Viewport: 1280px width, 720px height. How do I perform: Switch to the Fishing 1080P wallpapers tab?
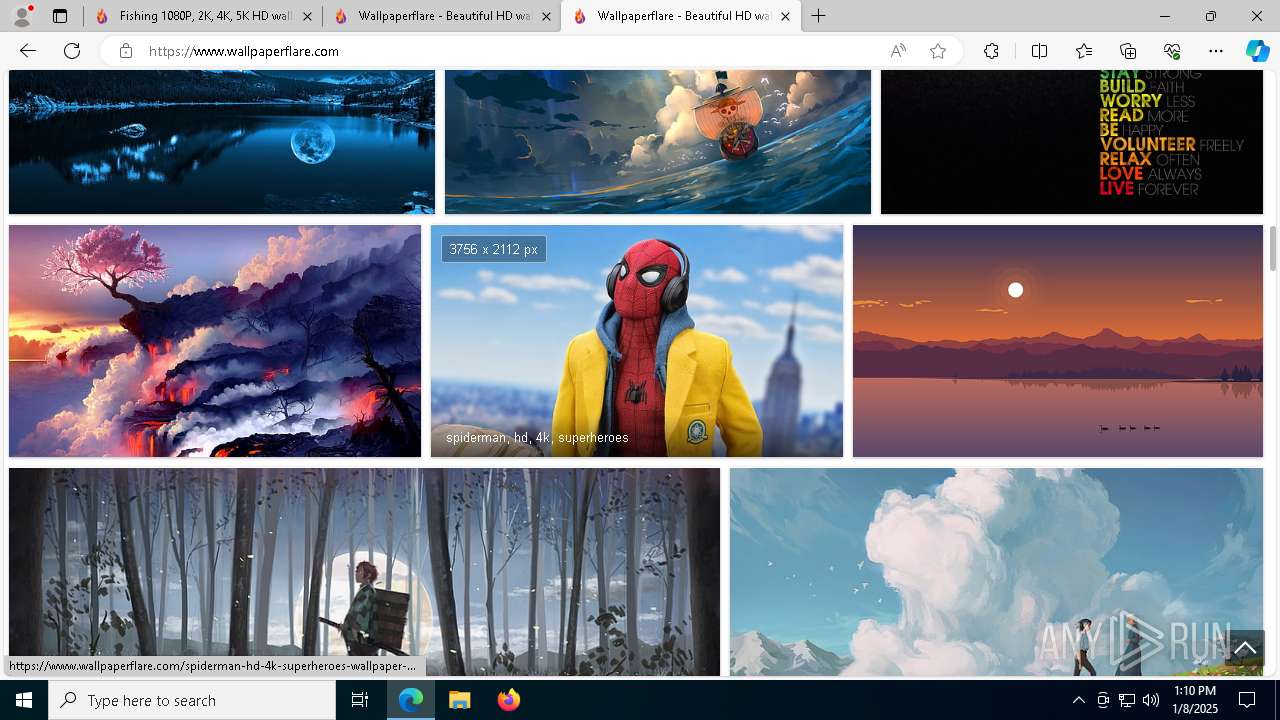203,16
